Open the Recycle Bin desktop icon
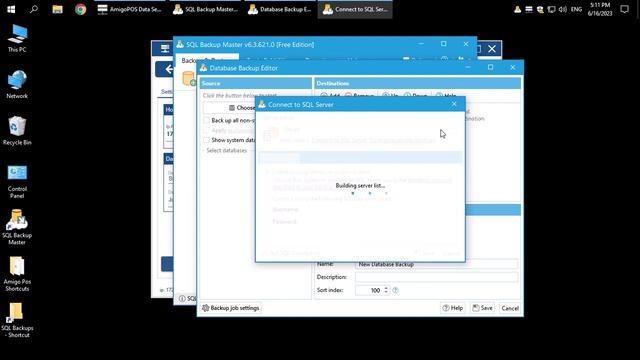 (x=17, y=131)
